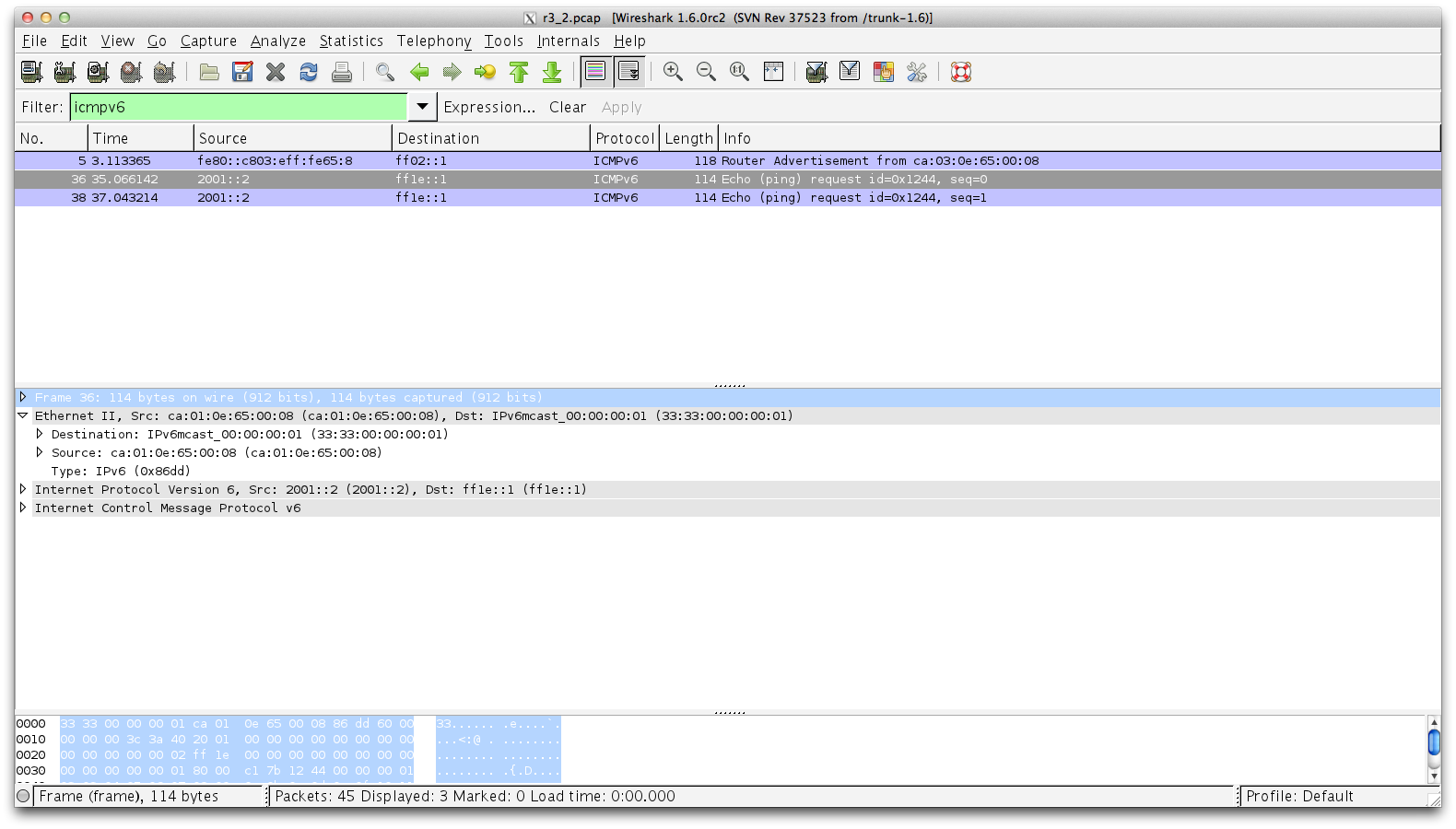Open the Analyze menu

click(278, 41)
